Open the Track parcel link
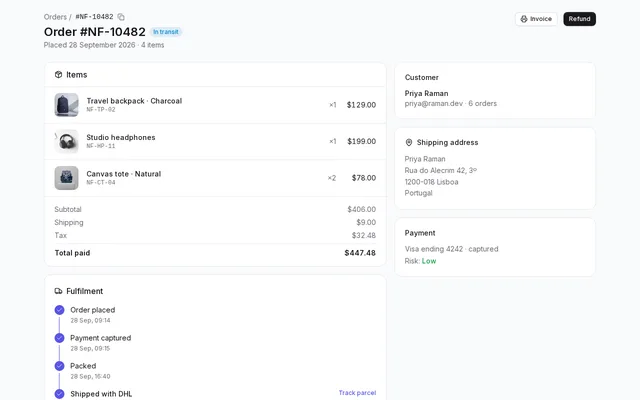The height and width of the screenshot is (400, 640). click(x=357, y=393)
